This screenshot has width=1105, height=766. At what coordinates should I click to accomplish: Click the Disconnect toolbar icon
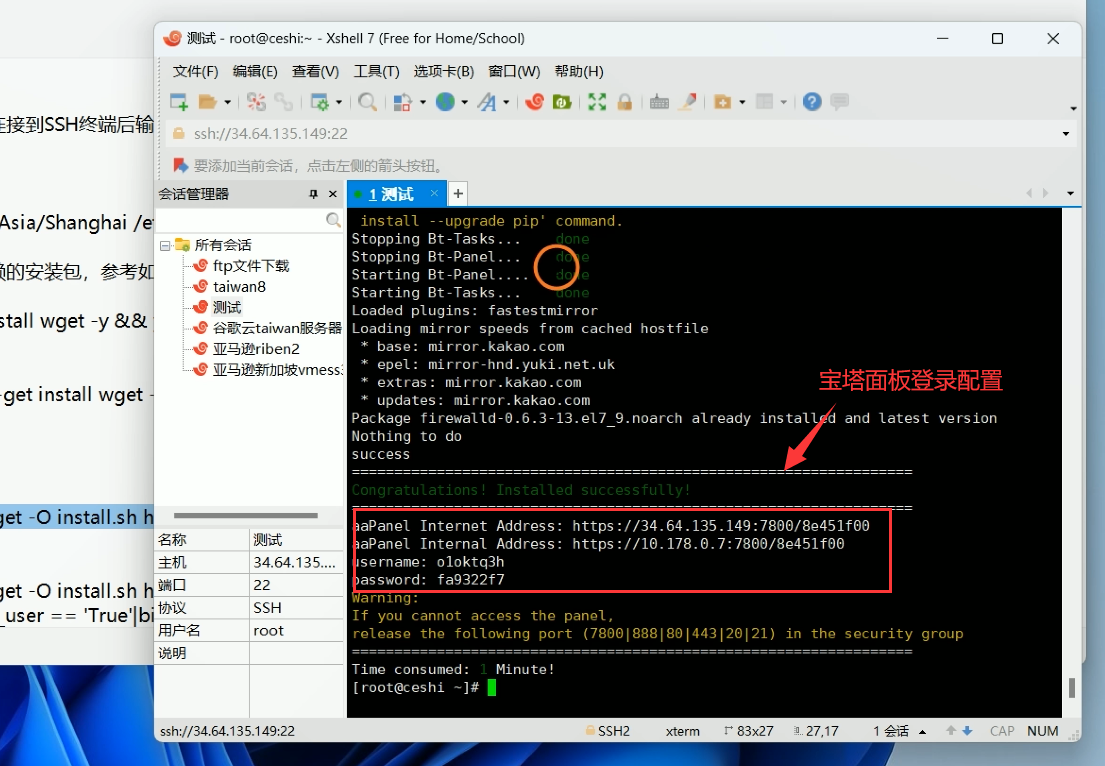(257, 102)
